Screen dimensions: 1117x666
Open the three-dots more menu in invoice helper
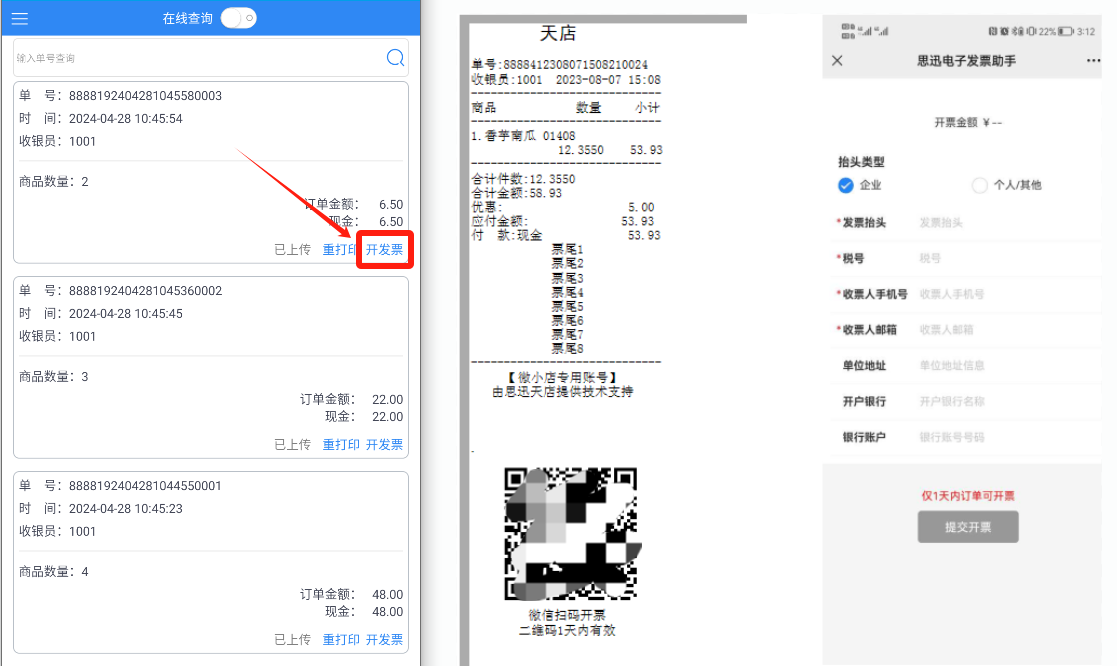1093,61
